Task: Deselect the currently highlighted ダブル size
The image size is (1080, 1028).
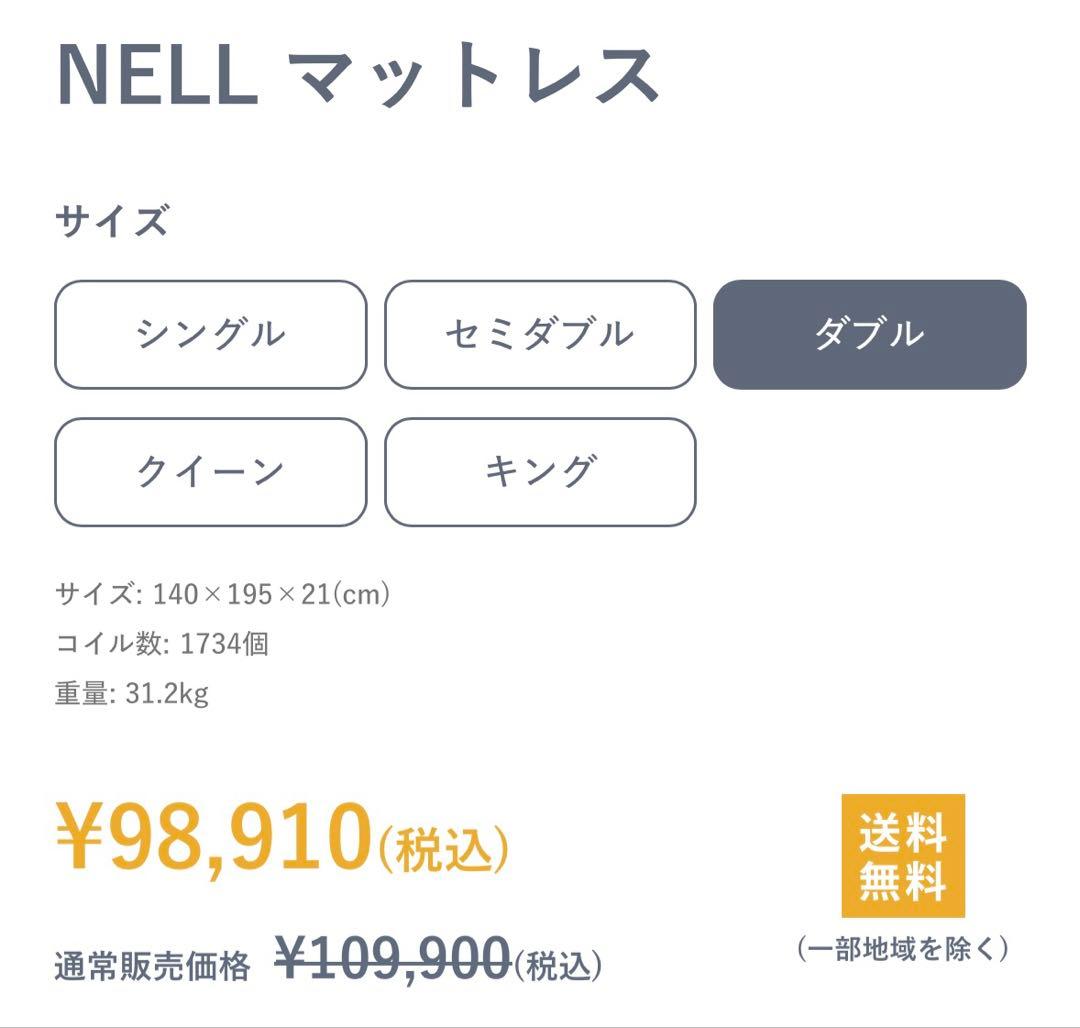Action: pos(870,335)
